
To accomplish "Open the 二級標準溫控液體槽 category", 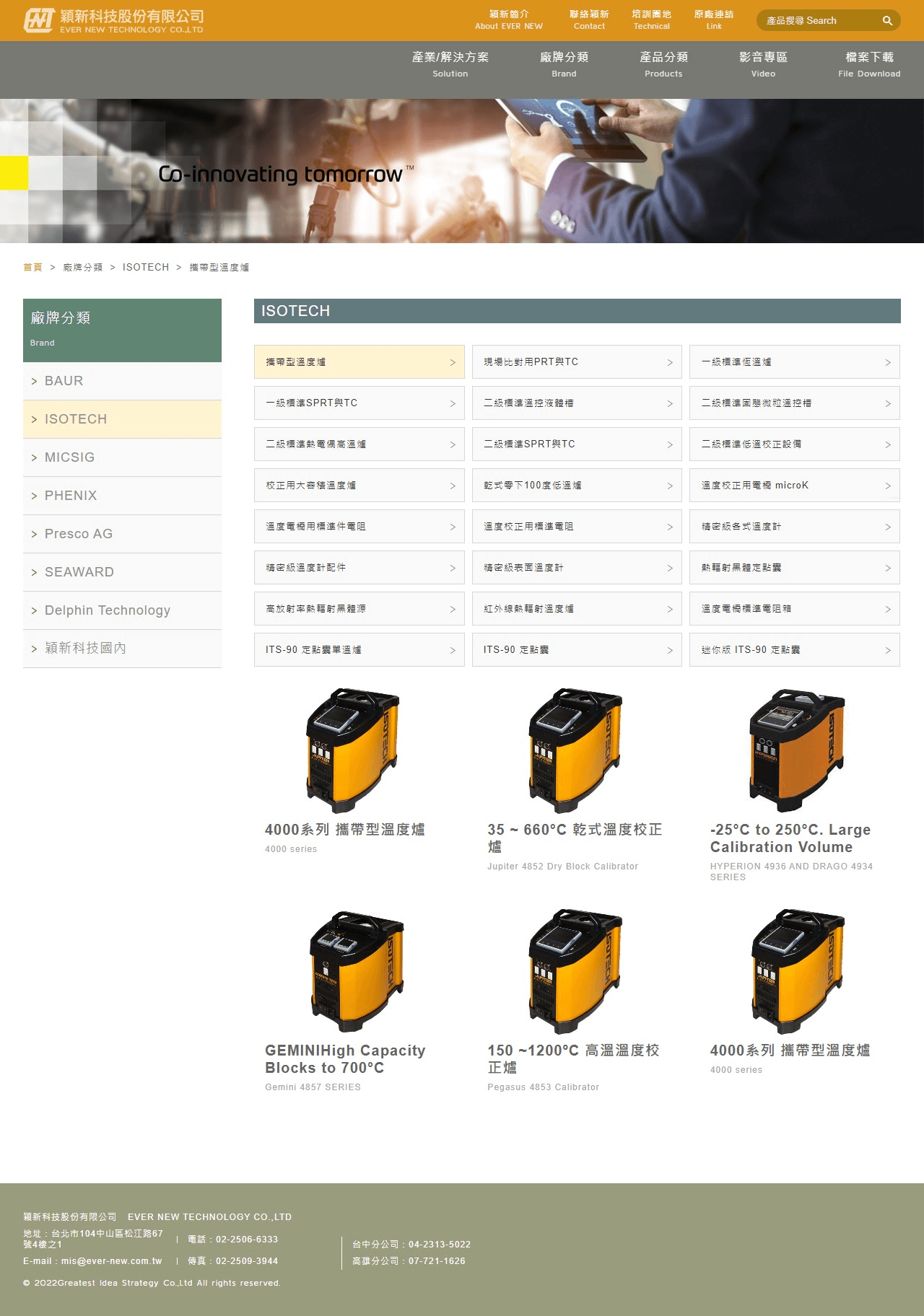I will click(577, 403).
